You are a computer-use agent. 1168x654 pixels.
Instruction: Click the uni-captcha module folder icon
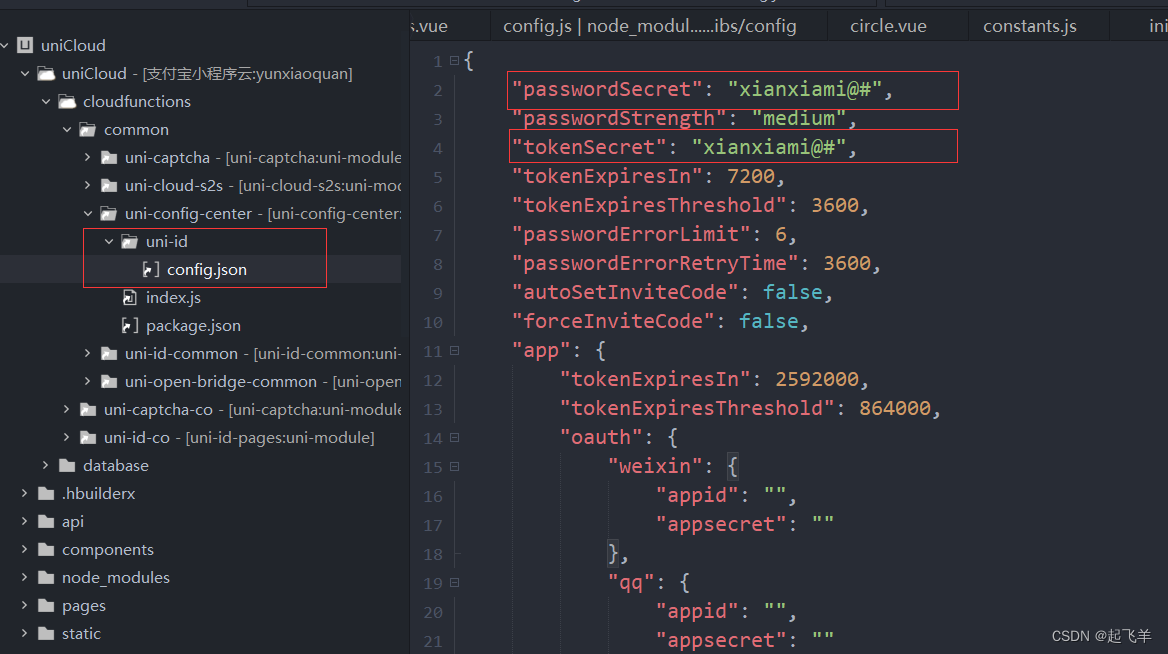tap(109, 157)
